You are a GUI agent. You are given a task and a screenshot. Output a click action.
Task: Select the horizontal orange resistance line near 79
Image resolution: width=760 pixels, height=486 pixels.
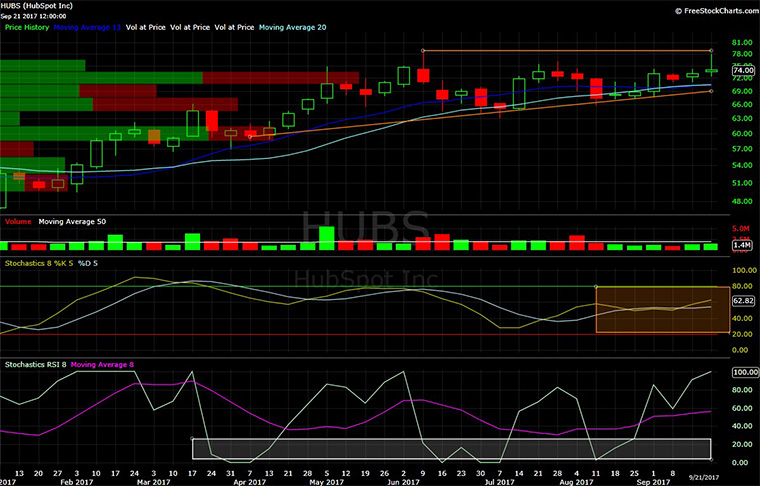[x=567, y=50]
